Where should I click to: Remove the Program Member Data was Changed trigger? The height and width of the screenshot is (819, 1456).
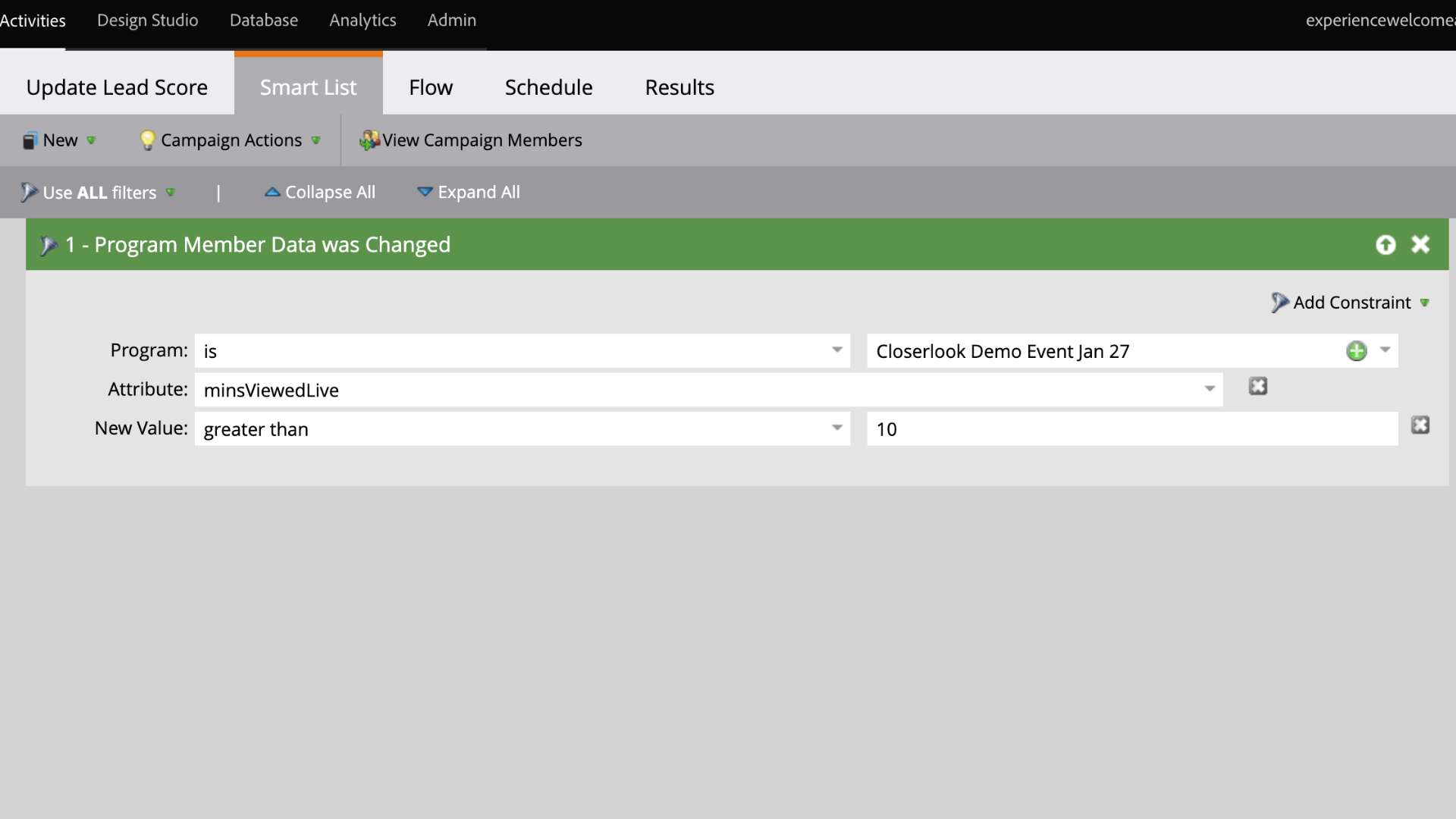tap(1420, 244)
